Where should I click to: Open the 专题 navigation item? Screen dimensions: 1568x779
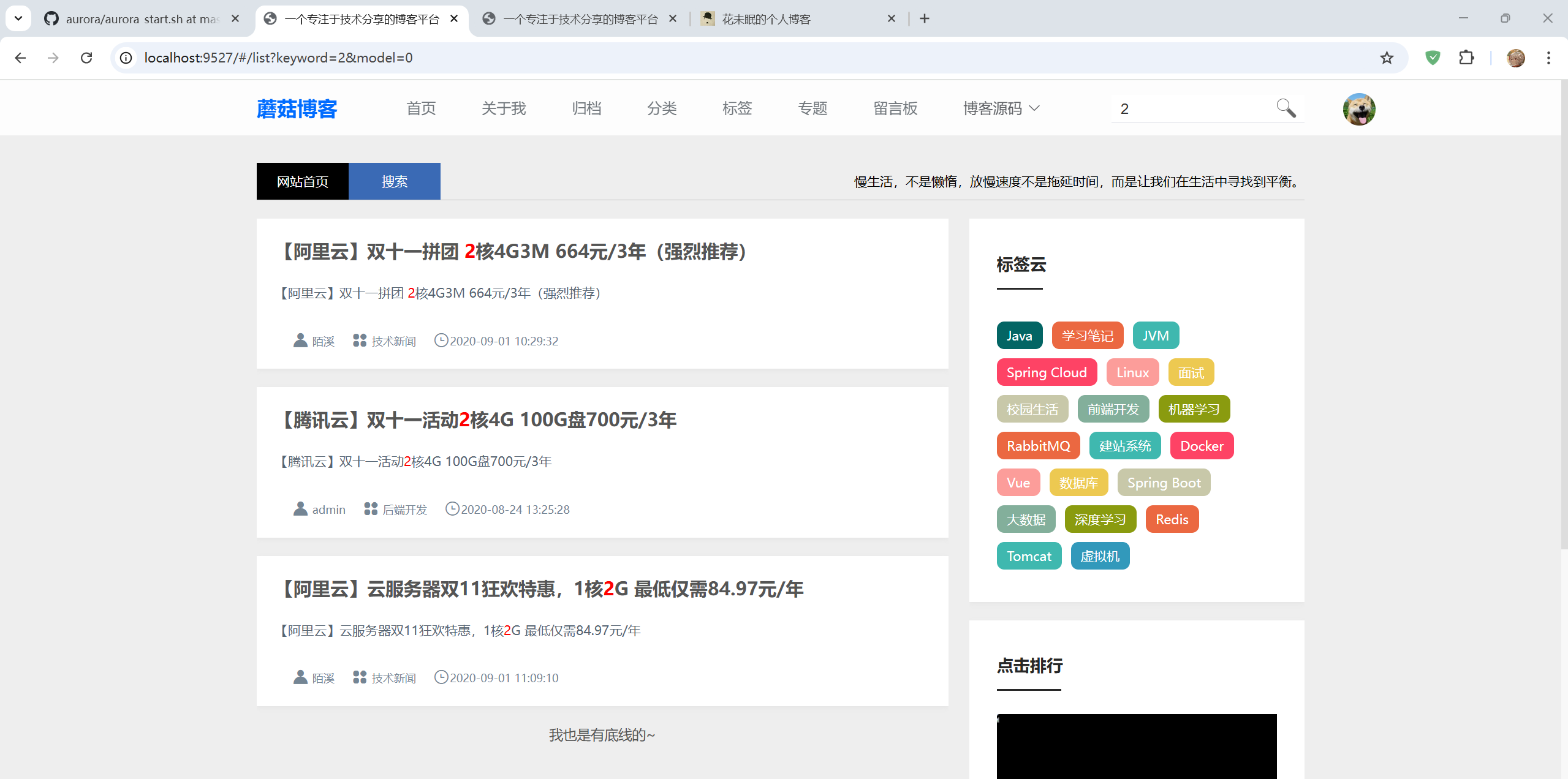pos(812,108)
